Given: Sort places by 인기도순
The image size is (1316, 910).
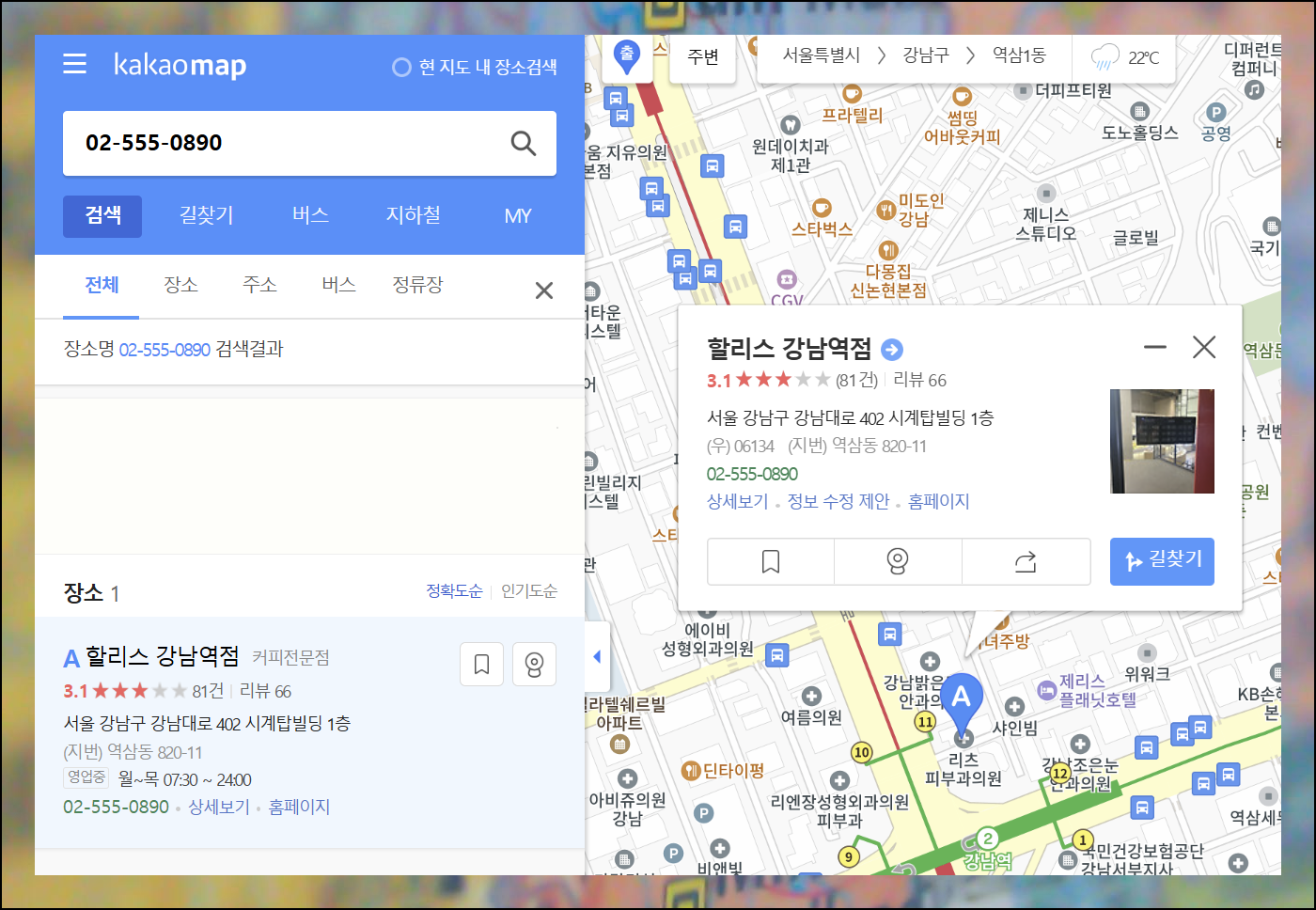Looking at the screenshot, I should 529,590.
